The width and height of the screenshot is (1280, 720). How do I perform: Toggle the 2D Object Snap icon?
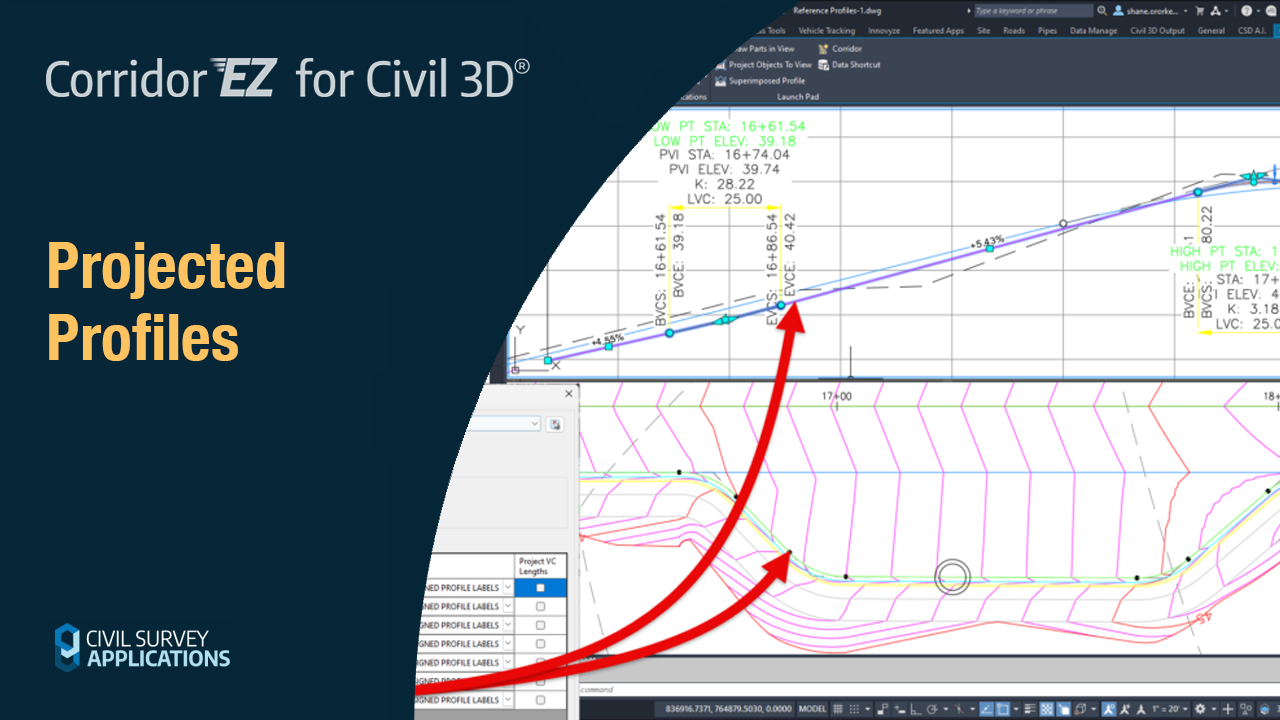click(x=1002, y=709)
